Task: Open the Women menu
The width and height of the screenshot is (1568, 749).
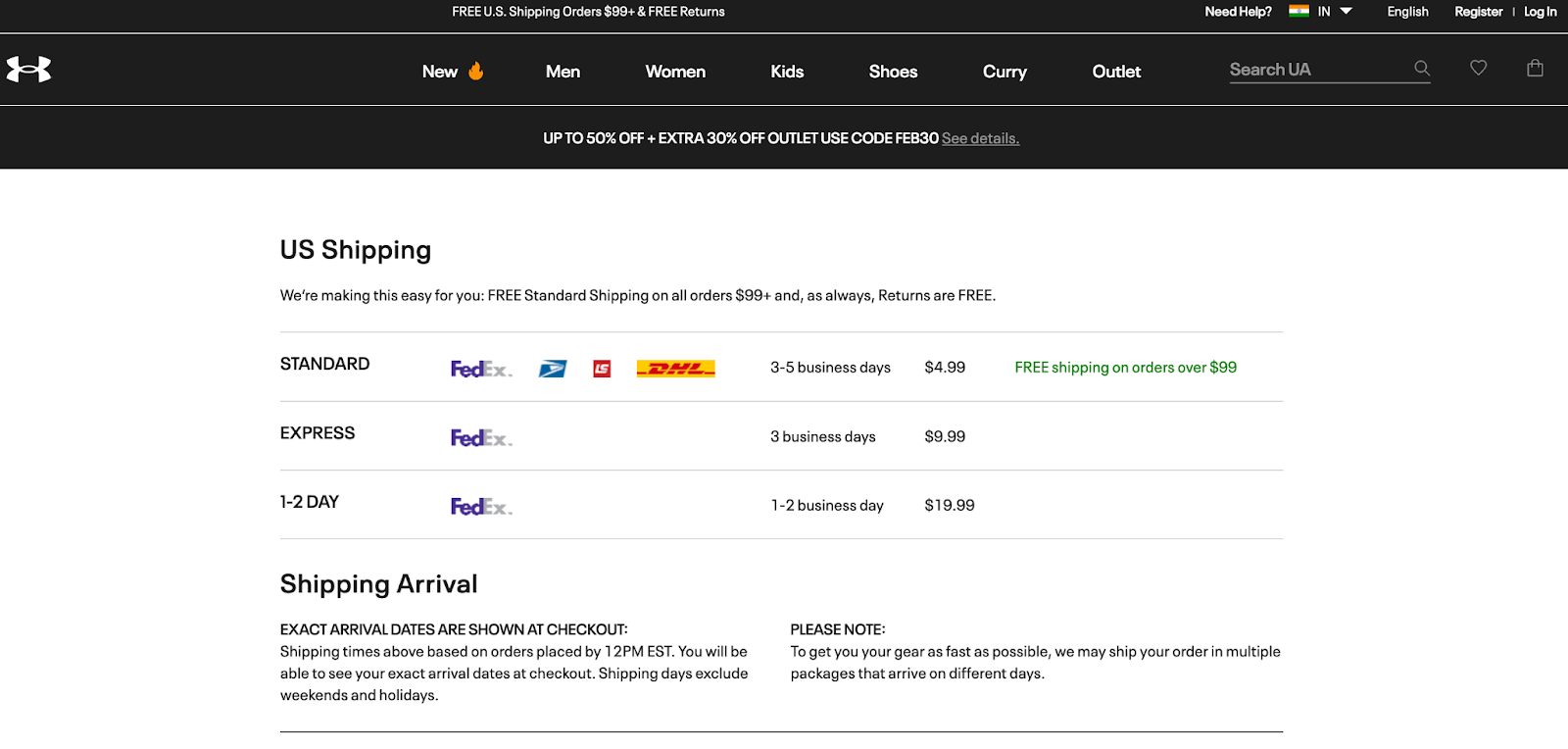Action: click(675, 72)
